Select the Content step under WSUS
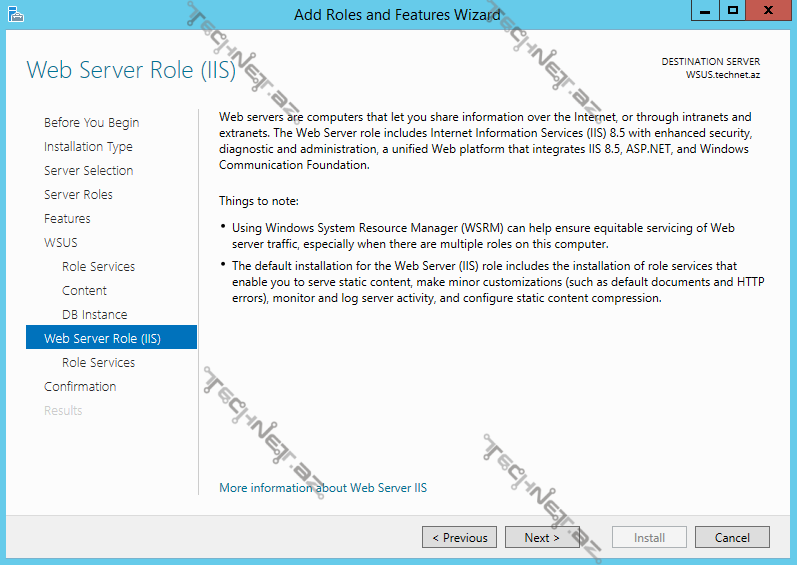 click(84, 291)
